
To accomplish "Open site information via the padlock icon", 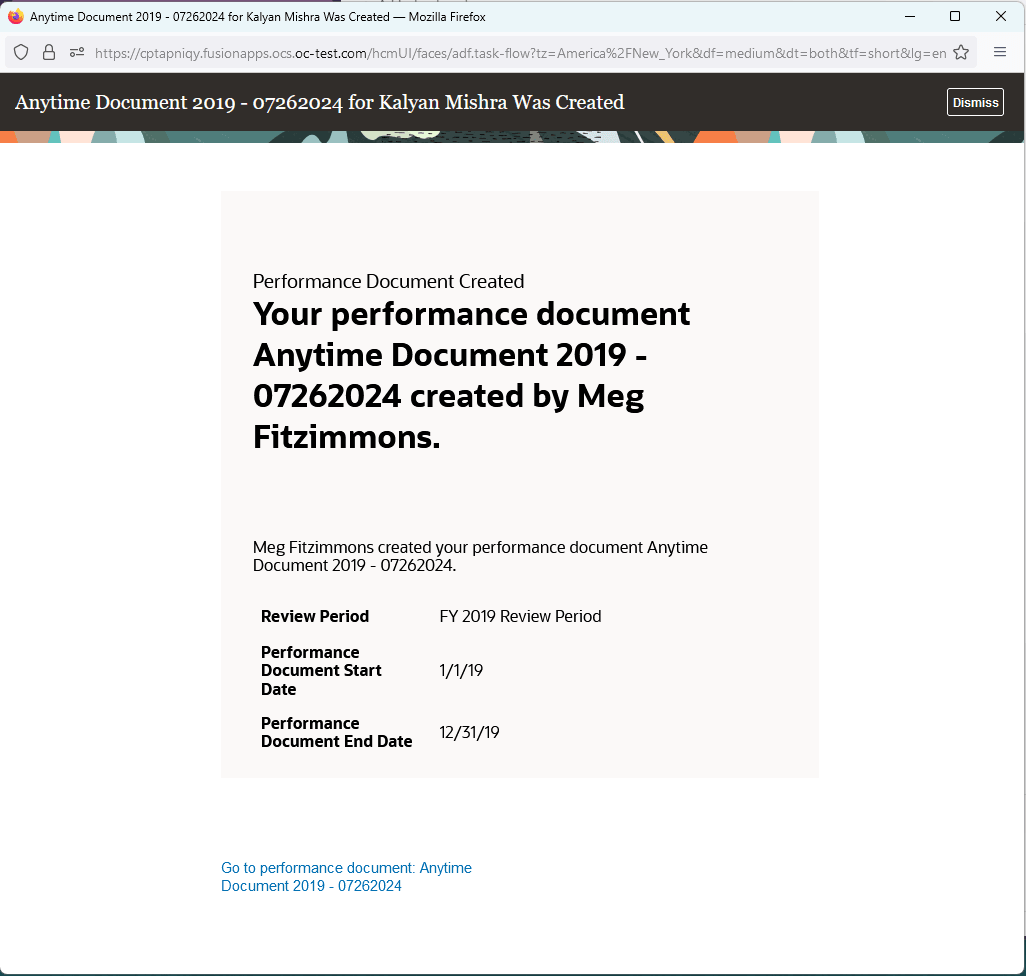I will pyautogui.click(x=48, y=52).
